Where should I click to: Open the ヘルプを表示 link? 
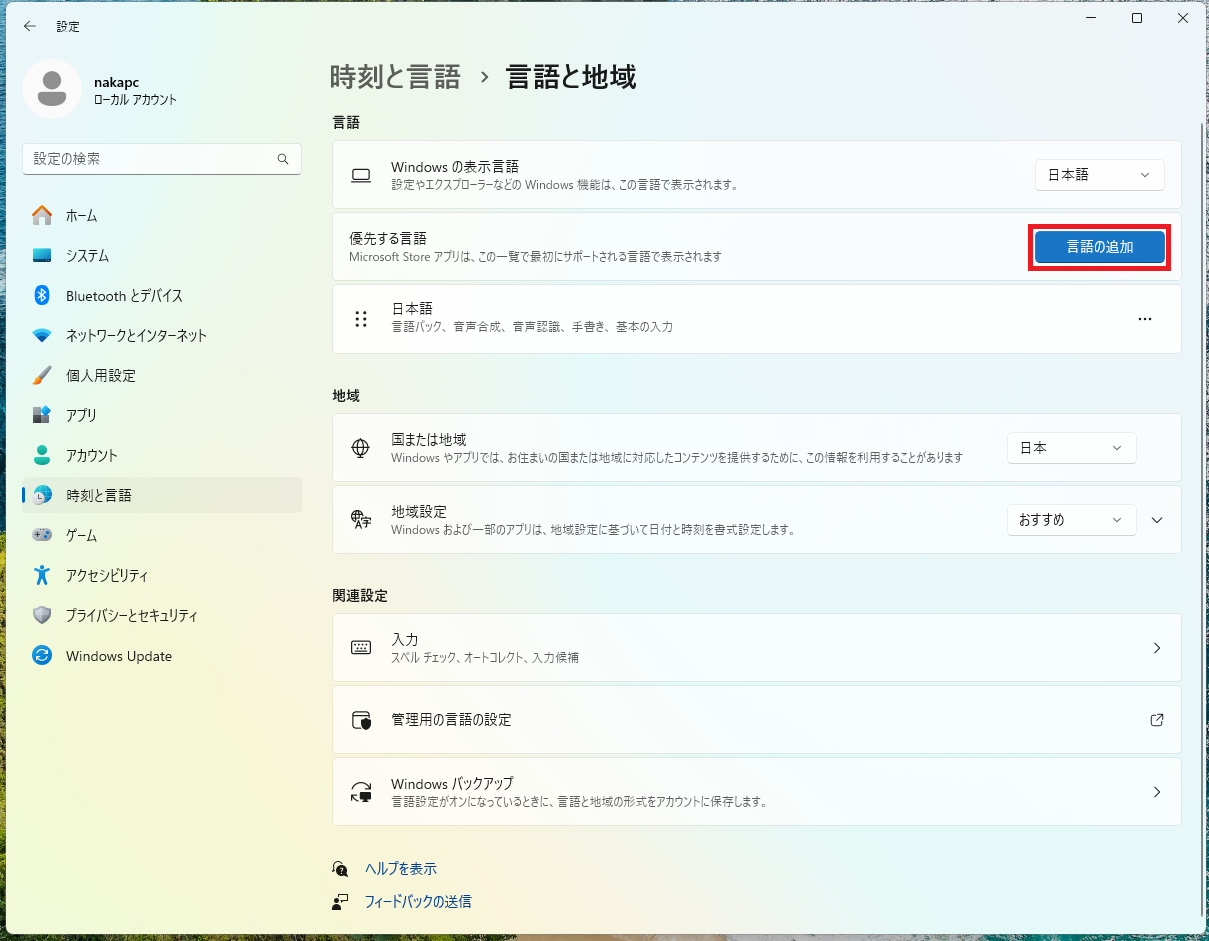tap(400, 869)
